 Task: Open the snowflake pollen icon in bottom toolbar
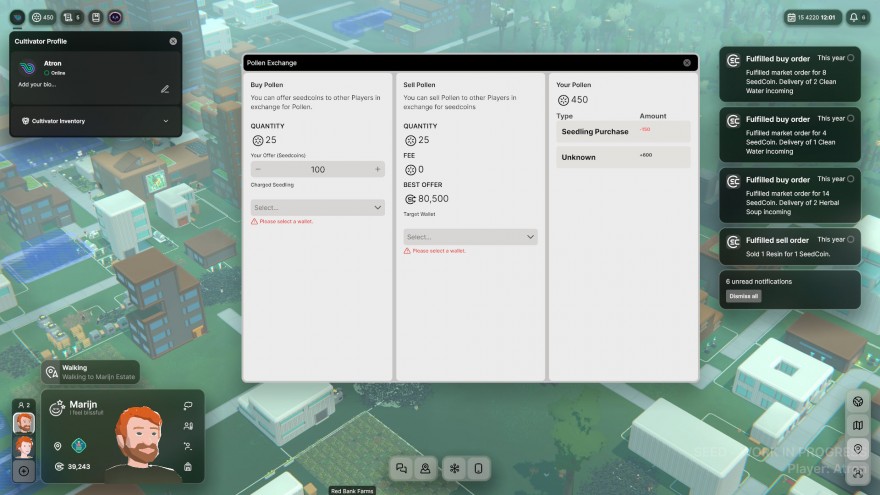click(455, 468)
